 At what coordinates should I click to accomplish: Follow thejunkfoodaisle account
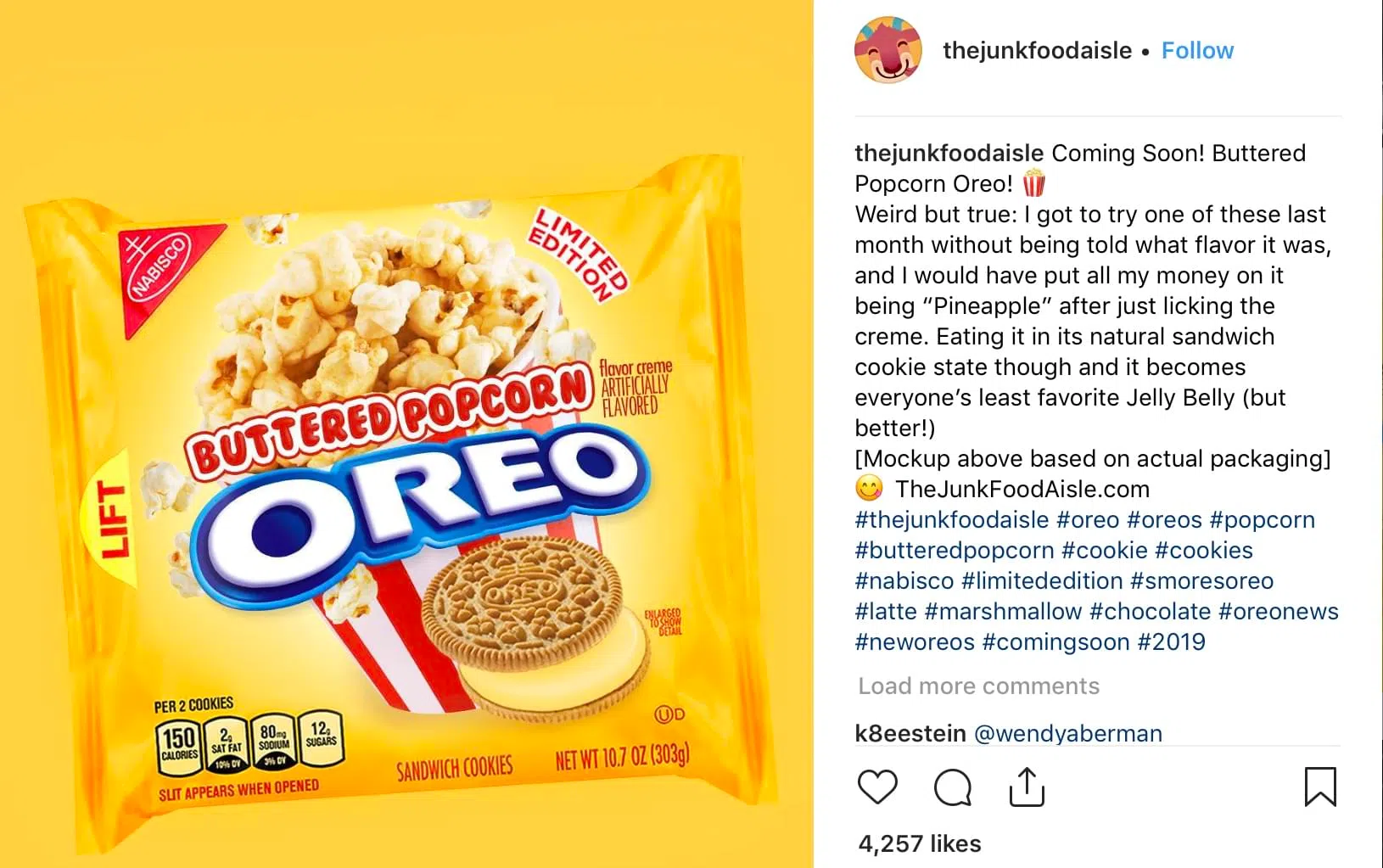(x=1197, y=51)
